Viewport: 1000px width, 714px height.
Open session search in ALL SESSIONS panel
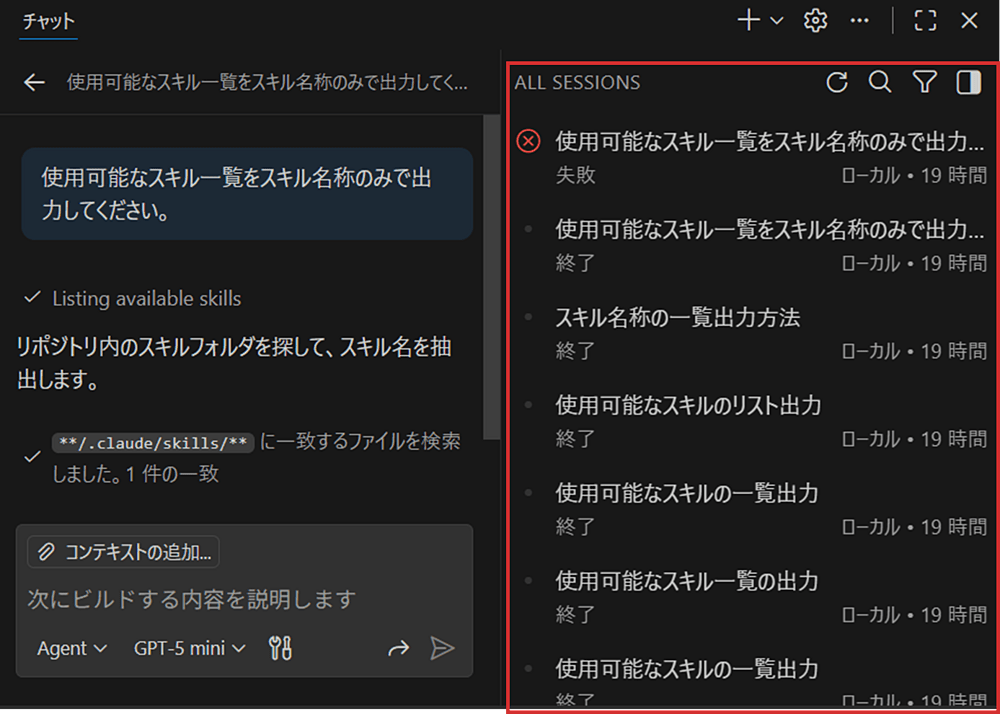coord(880,83)
